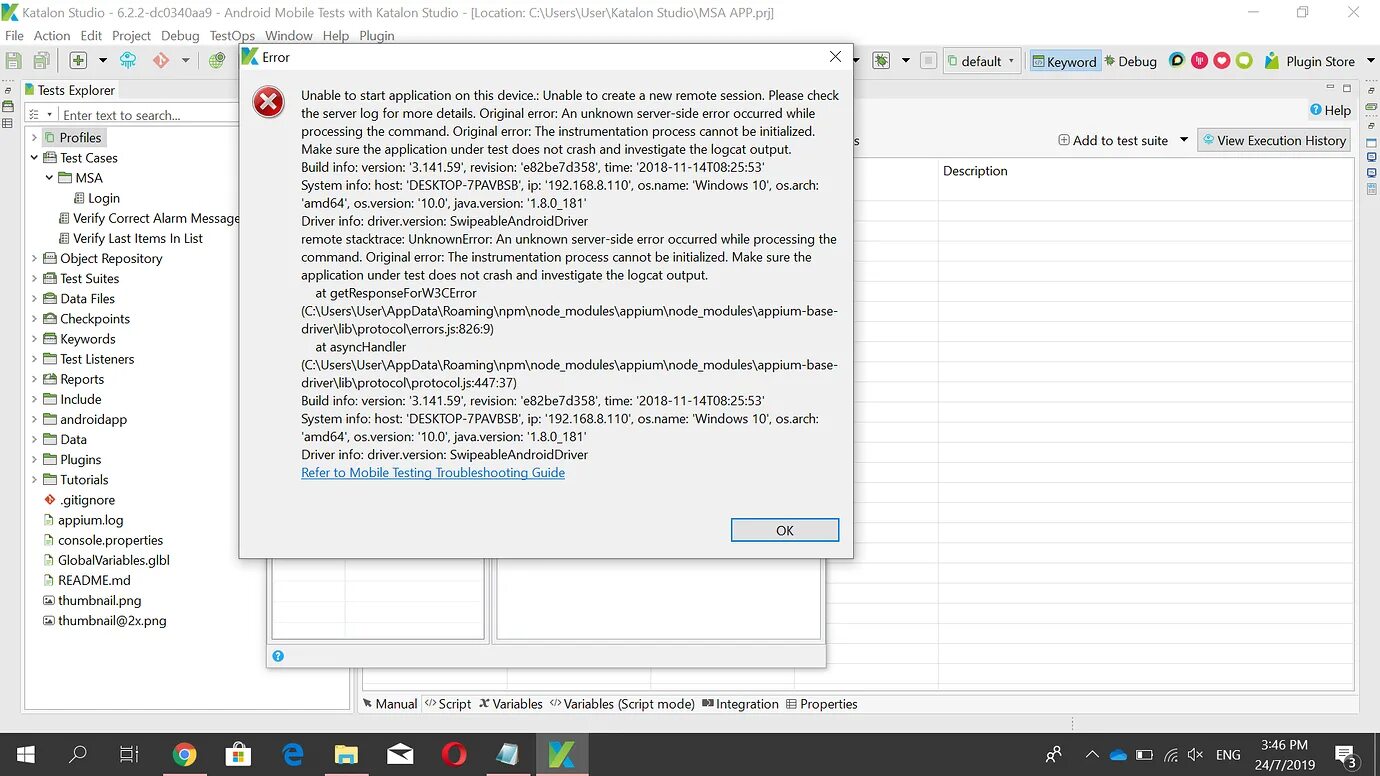1380x776 pixels.
Task: Open Opera browser from the taskbar
Action: [454, 755]
